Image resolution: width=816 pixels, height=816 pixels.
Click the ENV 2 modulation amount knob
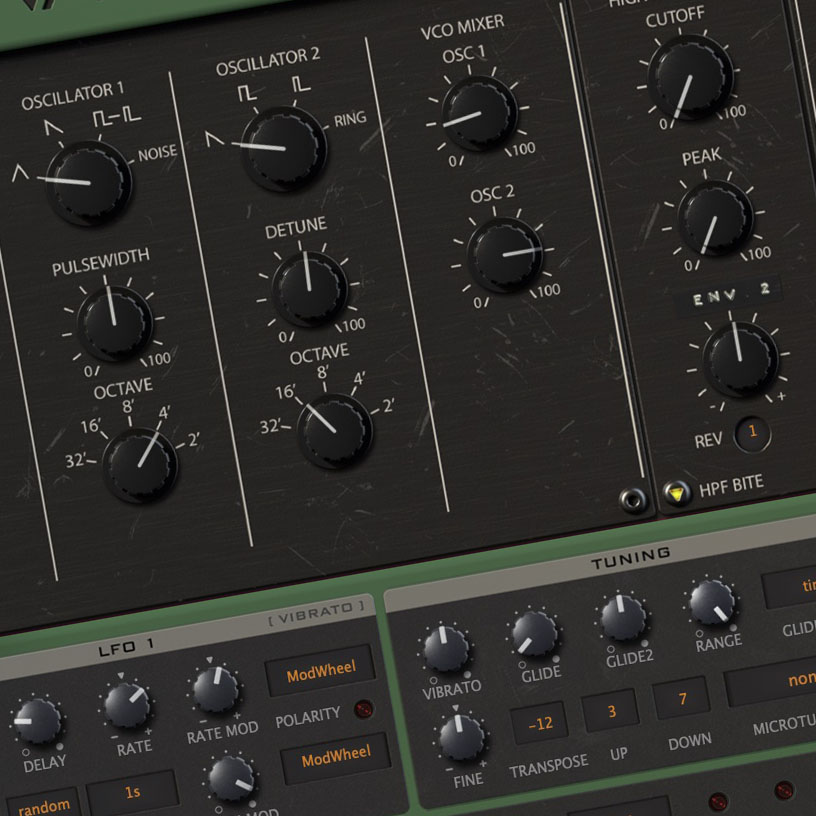coord(740,359)
